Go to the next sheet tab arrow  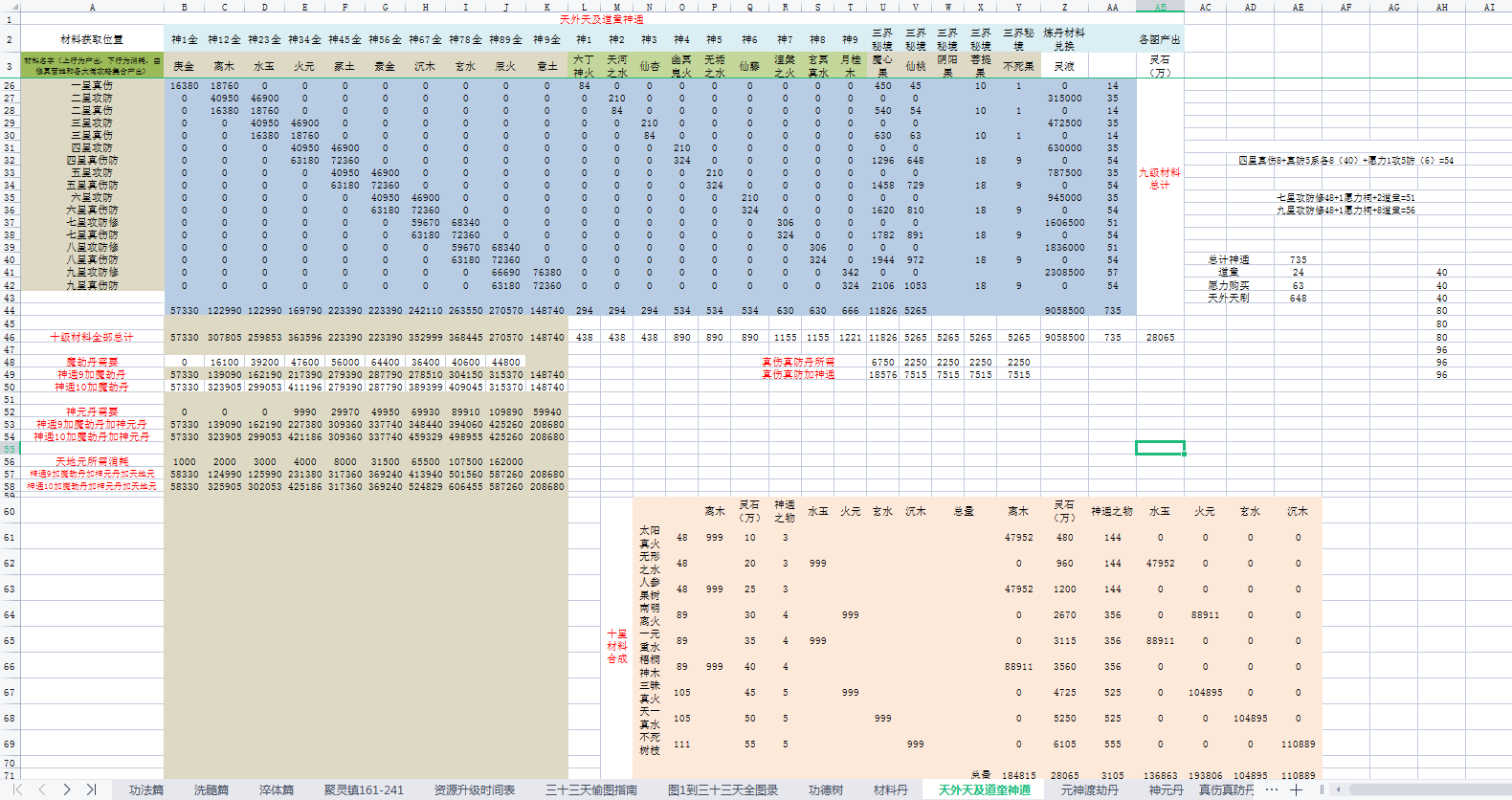[x=66, y=789]
